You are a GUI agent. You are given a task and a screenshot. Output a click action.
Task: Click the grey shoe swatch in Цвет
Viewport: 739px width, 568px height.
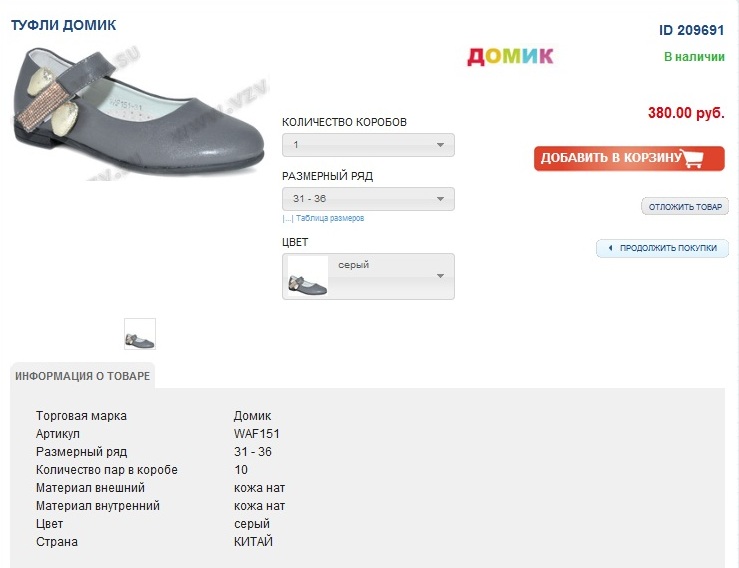tap(307, 276)
